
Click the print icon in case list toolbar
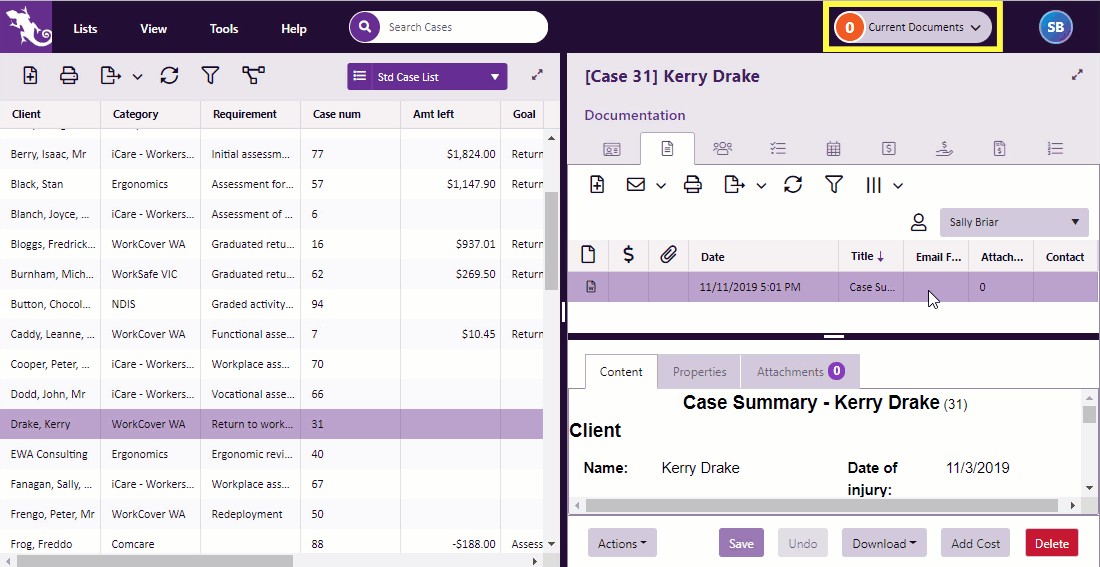coord(69,76)
